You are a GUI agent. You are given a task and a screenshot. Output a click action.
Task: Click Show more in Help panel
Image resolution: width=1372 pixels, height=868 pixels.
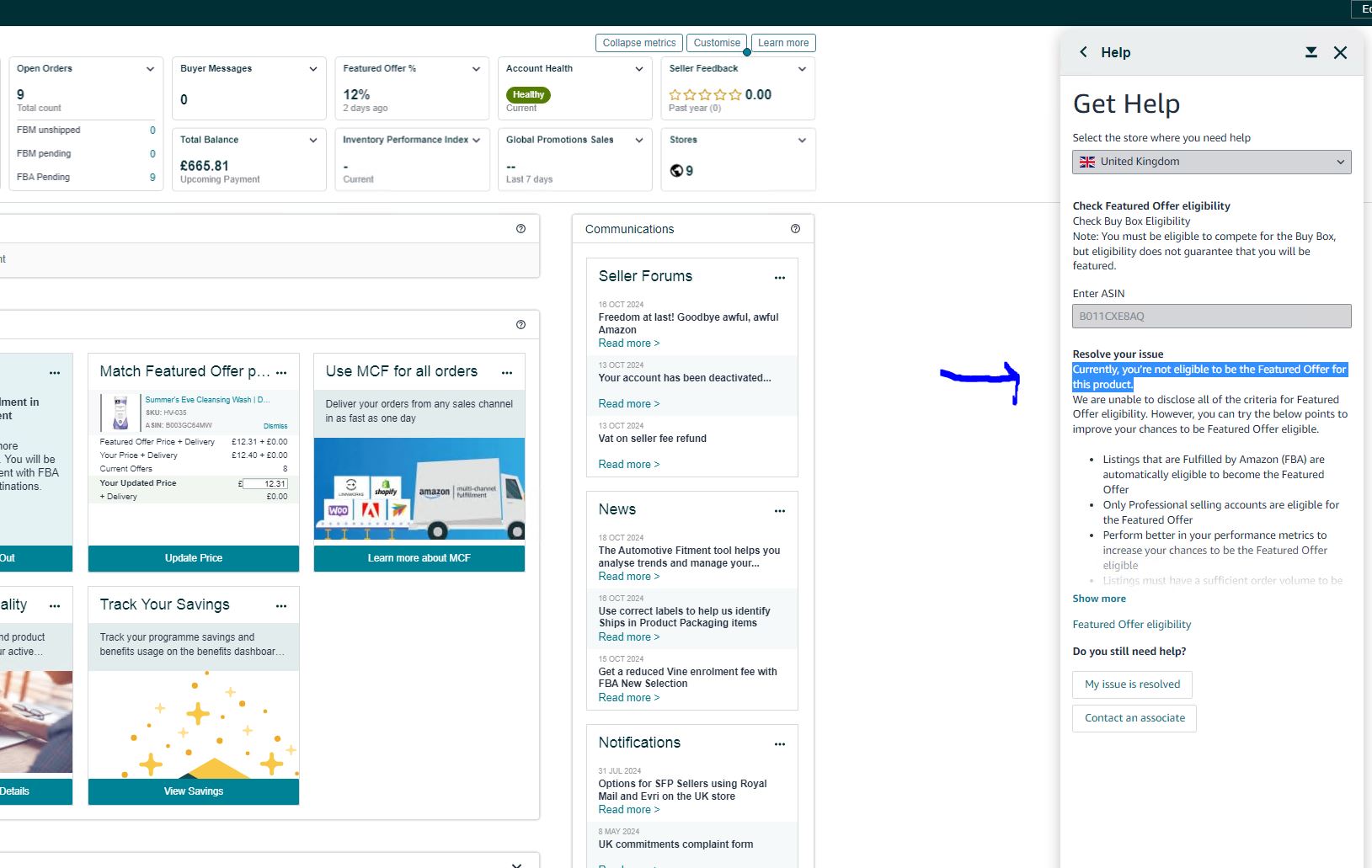(x=1099, y=599)
